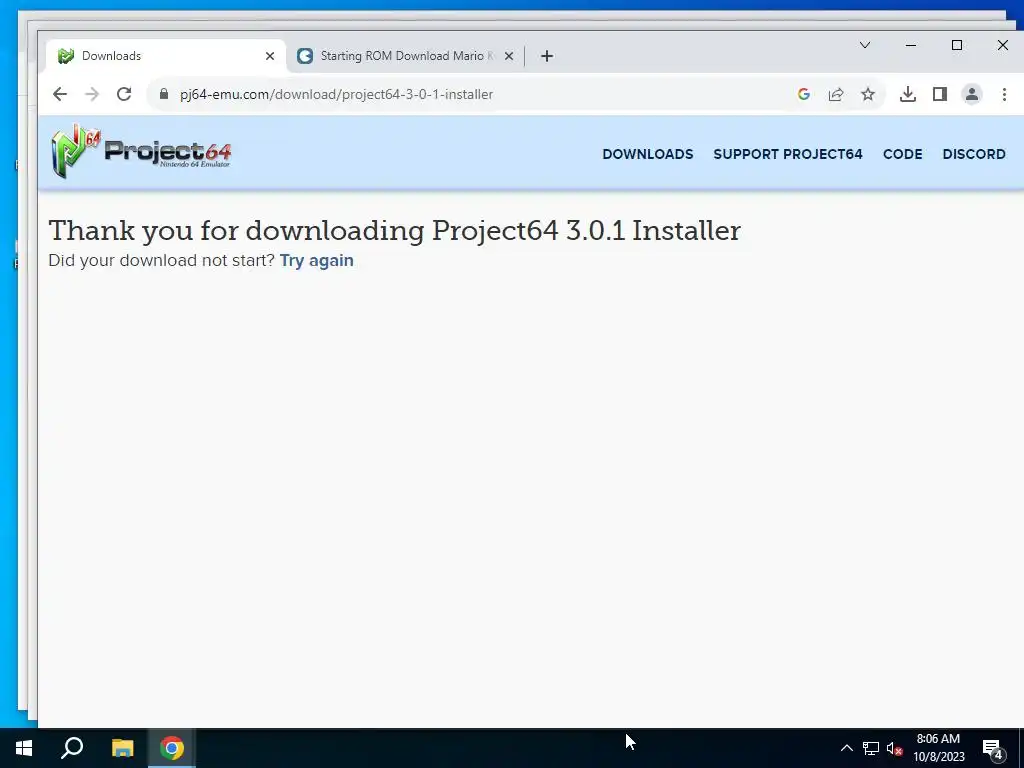The width and height of the screenshot is (1024, 768).
Task: Go back to the previous page
Action: coord(59,94)
